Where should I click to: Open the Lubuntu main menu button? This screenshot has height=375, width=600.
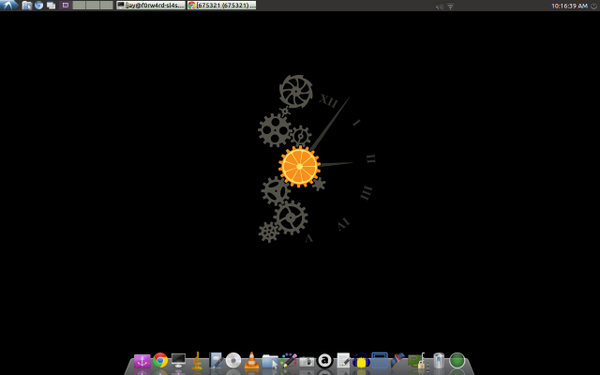coord(9,5)
